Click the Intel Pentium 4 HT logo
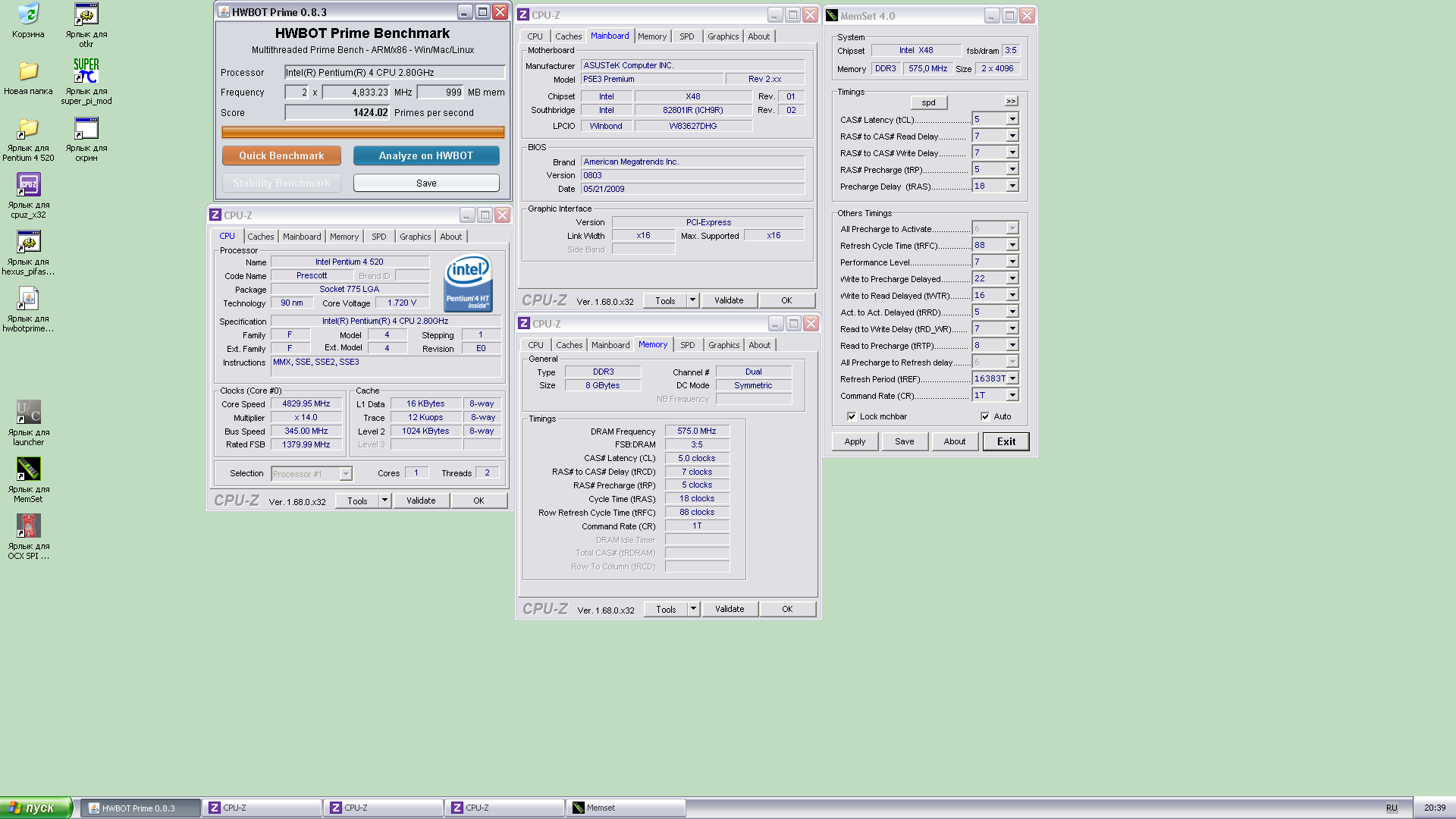The width and height of the screenshot is (1456, 819). coord(468,283)
